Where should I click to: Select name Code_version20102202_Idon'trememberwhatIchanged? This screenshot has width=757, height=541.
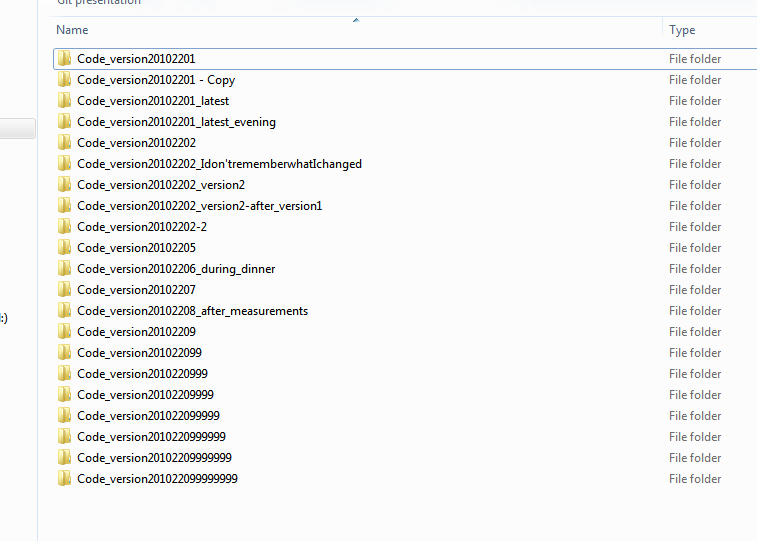pos(219,164)
